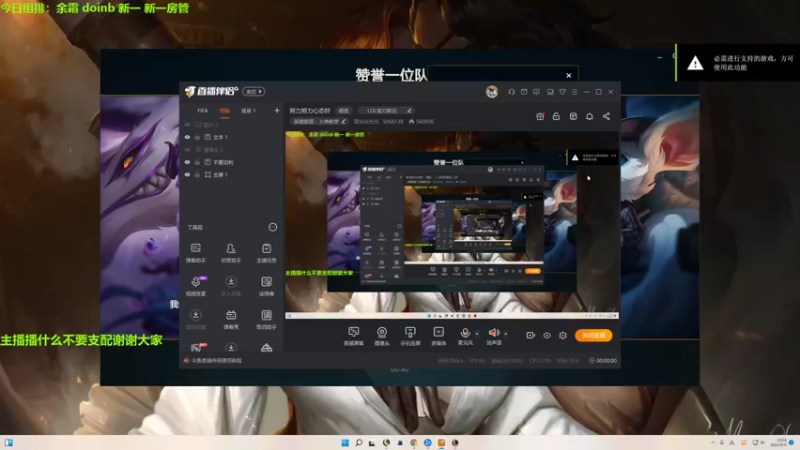Open settings gear next to the orange button

563,335
